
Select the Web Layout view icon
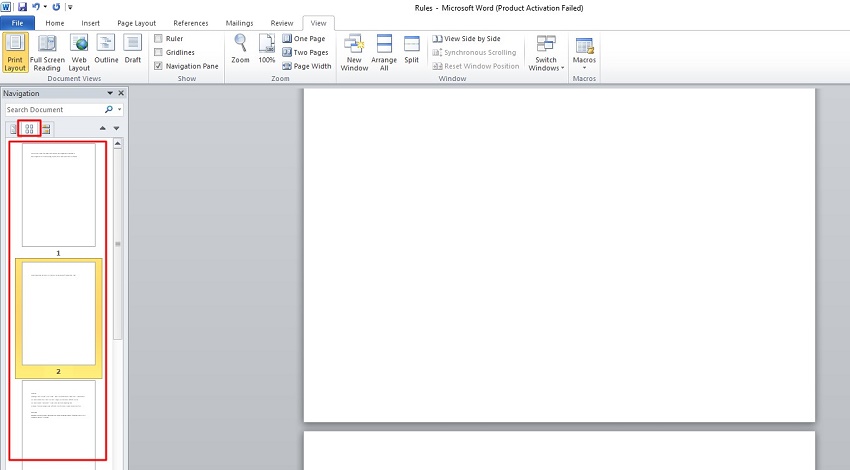click(x=79, y=51)
